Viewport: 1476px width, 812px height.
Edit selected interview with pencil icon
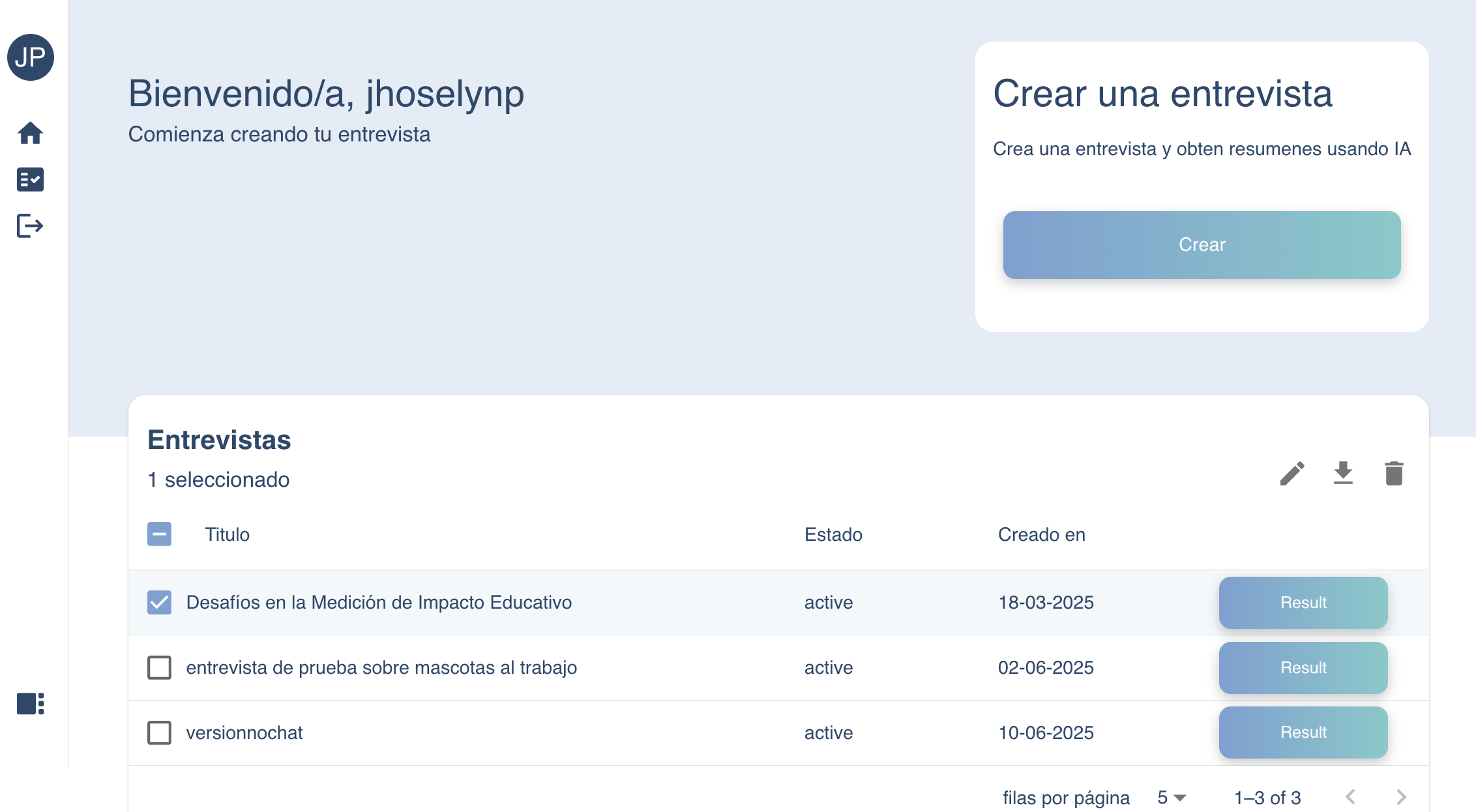click(1292, 474)
